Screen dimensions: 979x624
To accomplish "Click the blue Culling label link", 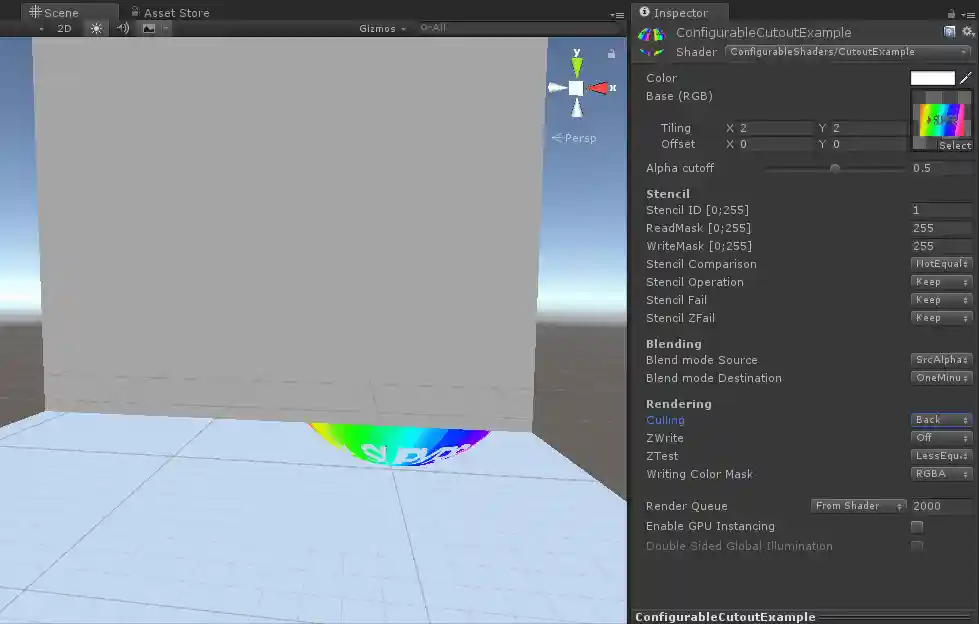I will coord(666,420).
